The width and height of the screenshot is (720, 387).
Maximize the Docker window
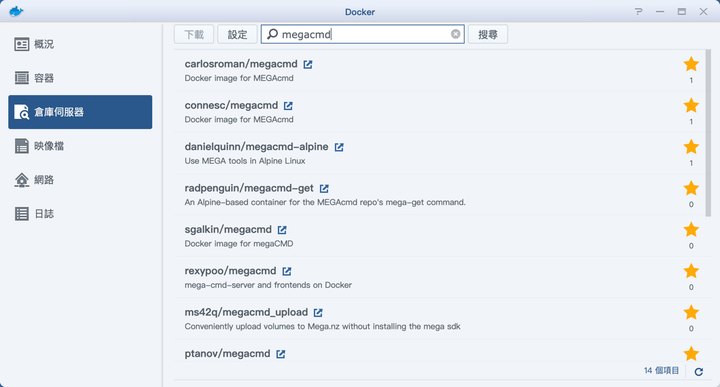point(682,11)
